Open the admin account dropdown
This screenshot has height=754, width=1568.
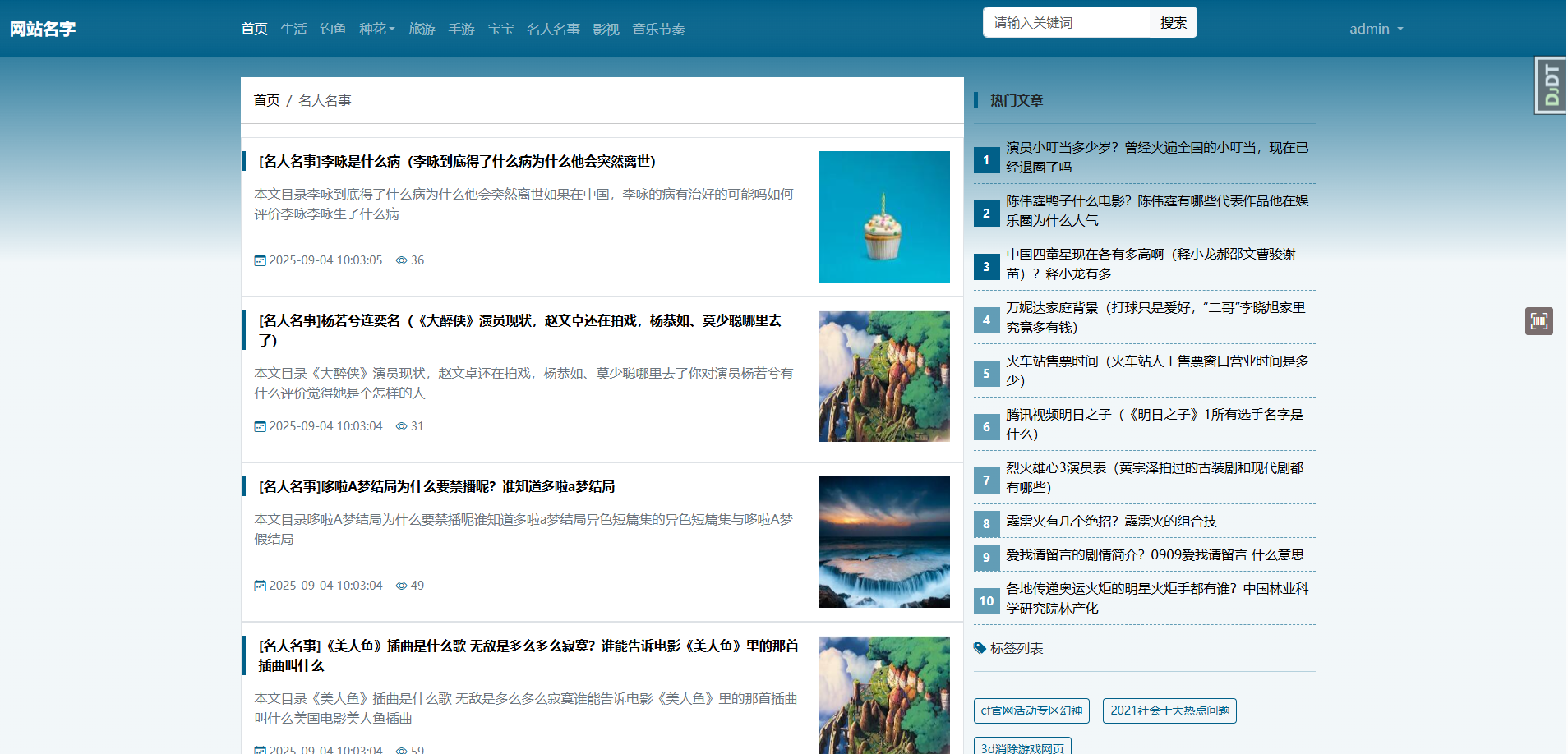[1376, 29]
